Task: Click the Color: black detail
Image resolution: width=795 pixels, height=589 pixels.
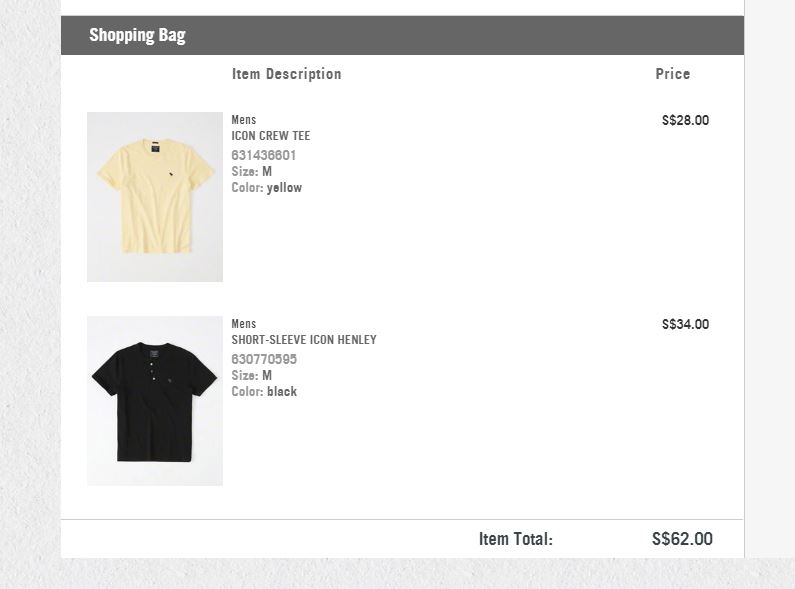Action: tap(264, 392)
